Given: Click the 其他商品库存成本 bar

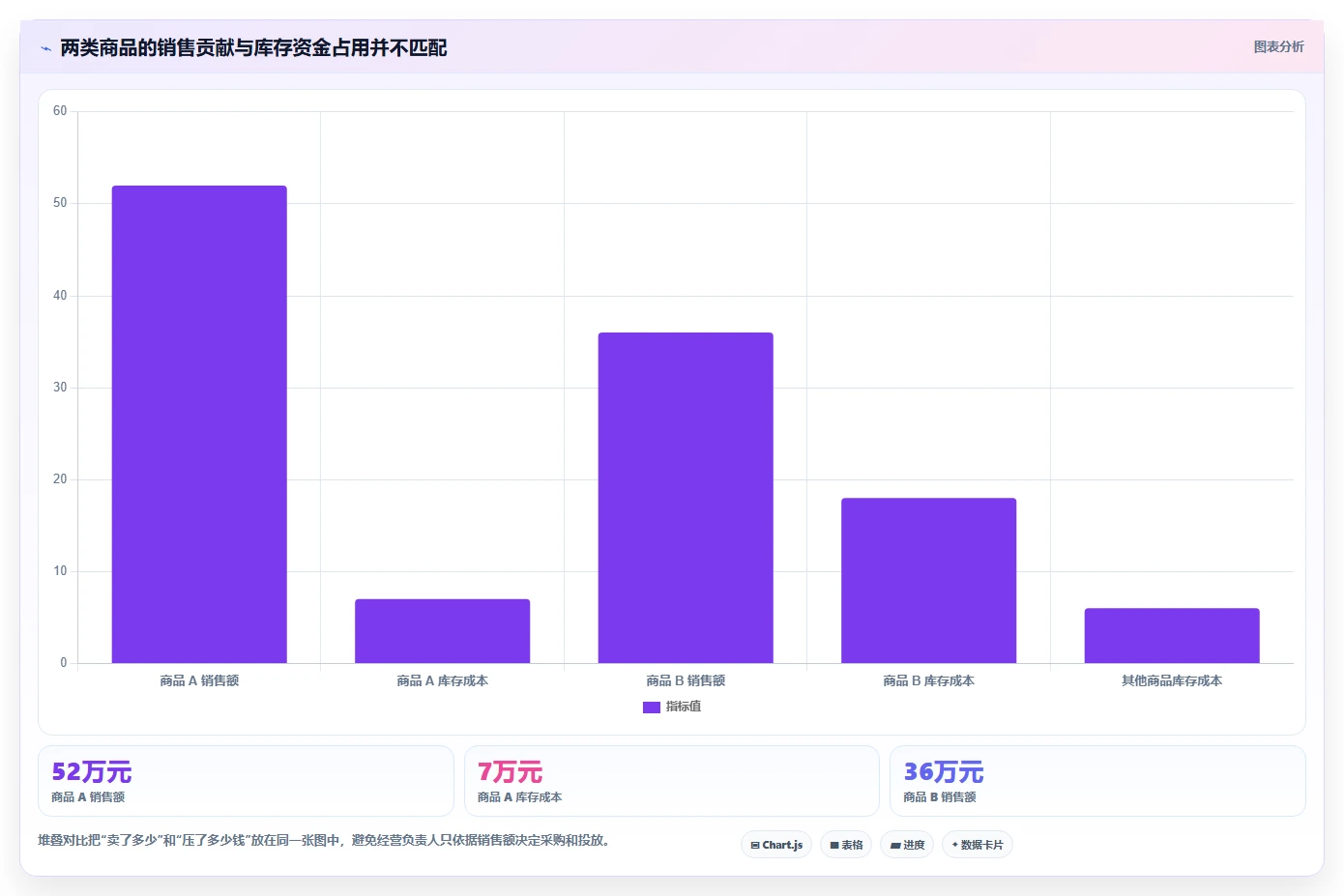Looking at the screenshot, I should coord(1172,636).
